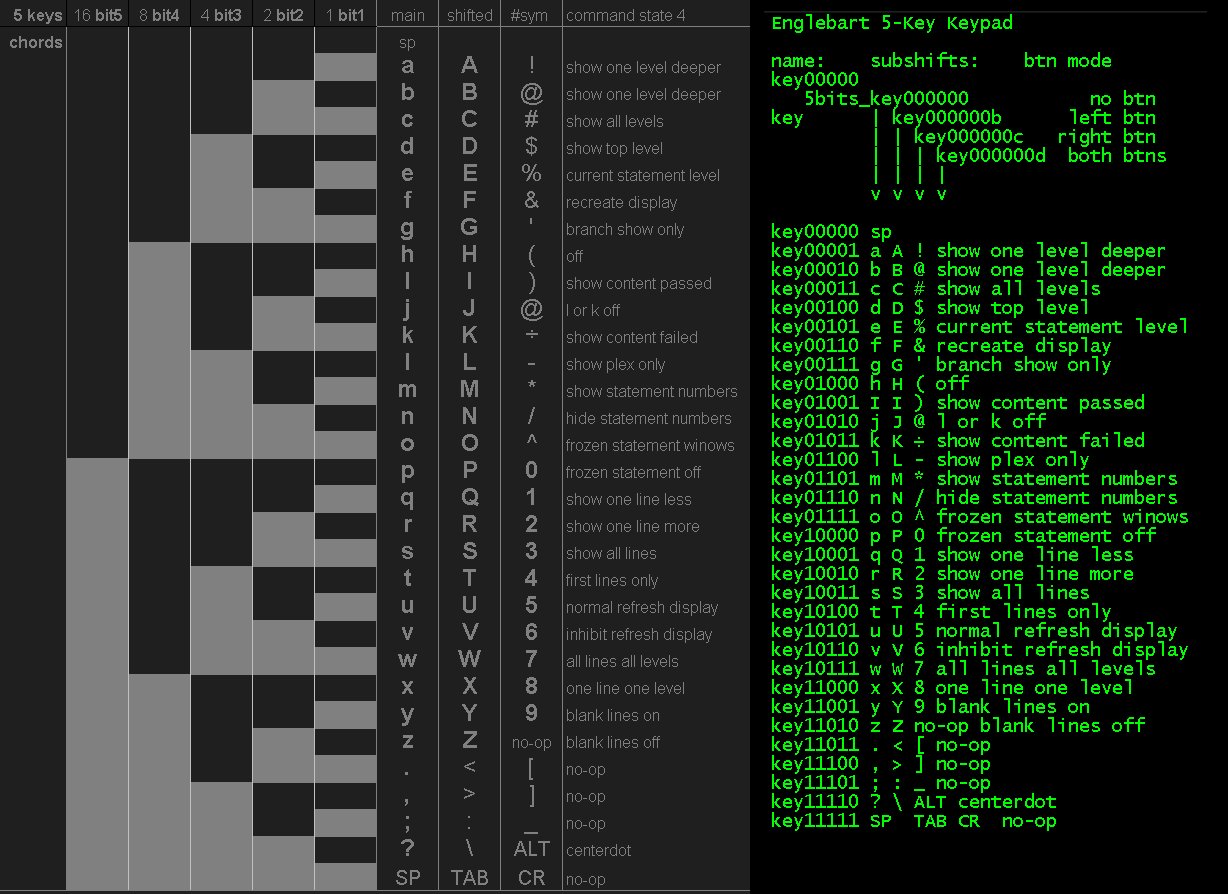Click green 'btn mode' label
The height and width of the screenshot is (894, 1228).
point(1067,61)
